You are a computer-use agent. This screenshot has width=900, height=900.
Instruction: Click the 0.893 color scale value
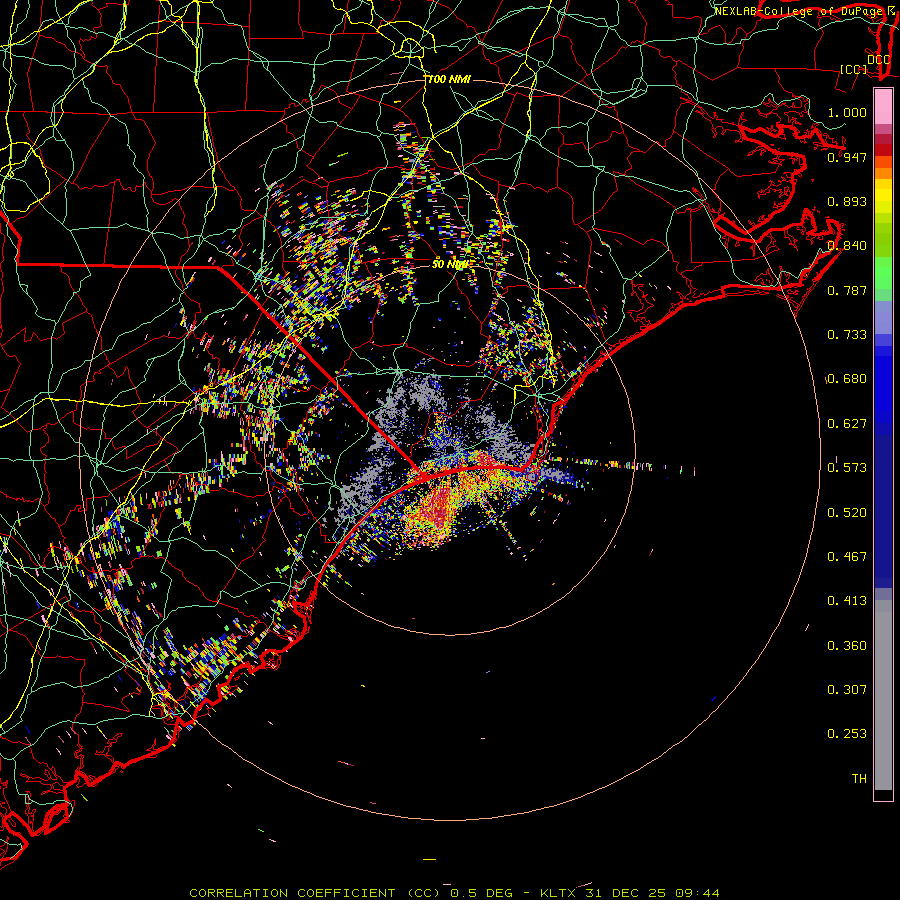(x=847, y=201)
